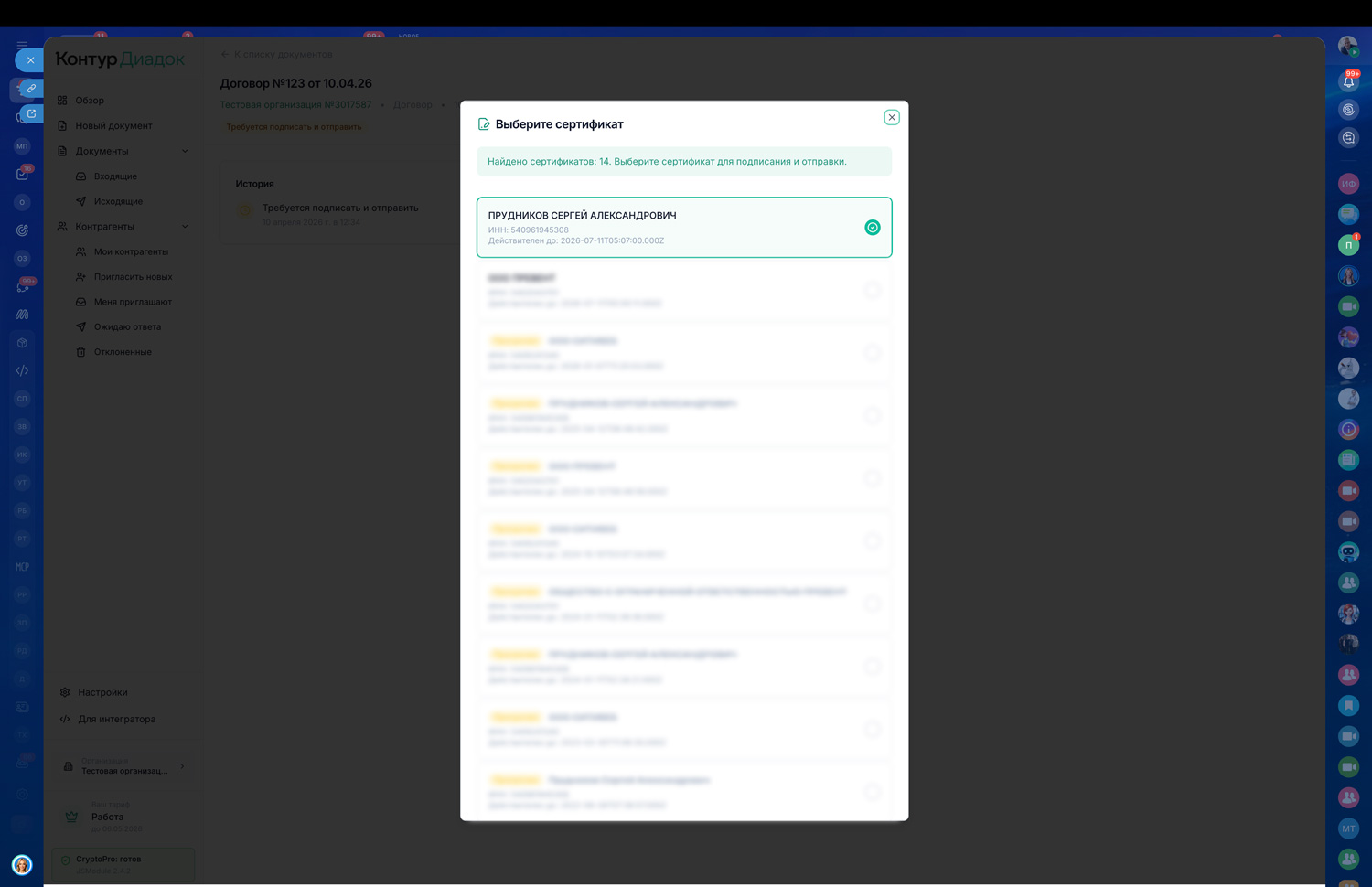Collapse the Документы section chevron
Image resolution: width=1372 pixels, height=887 pixels.
pyautogui.click(x=185, y=151)
